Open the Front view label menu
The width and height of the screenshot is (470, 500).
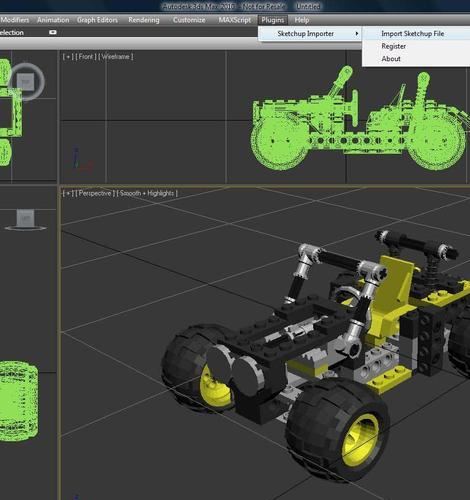(86, 57)
